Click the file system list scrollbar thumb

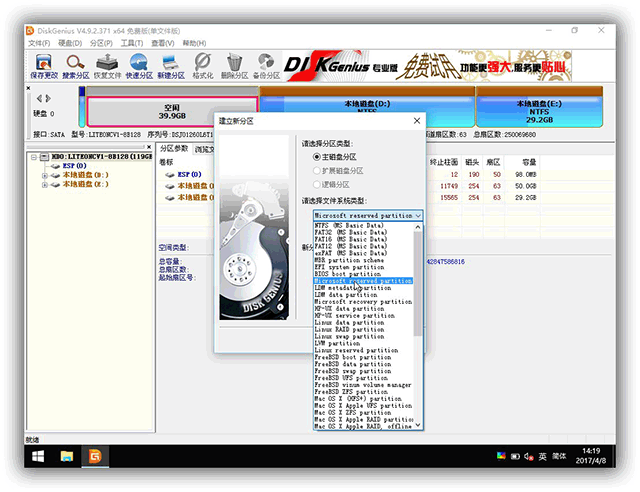click(418, 284)
